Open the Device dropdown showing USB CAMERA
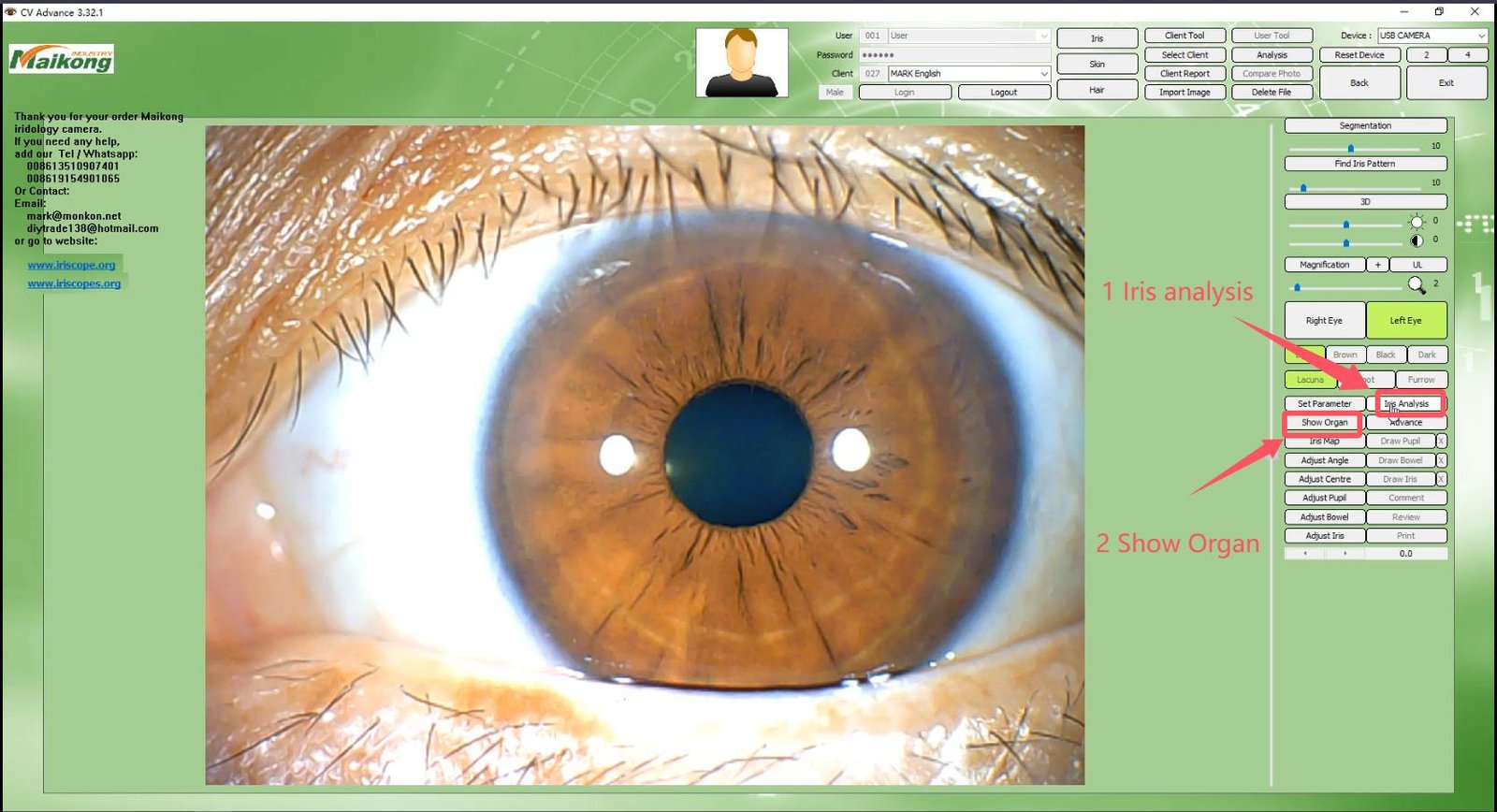Viewport: 1497px width, 812px height. [1480, 36]
